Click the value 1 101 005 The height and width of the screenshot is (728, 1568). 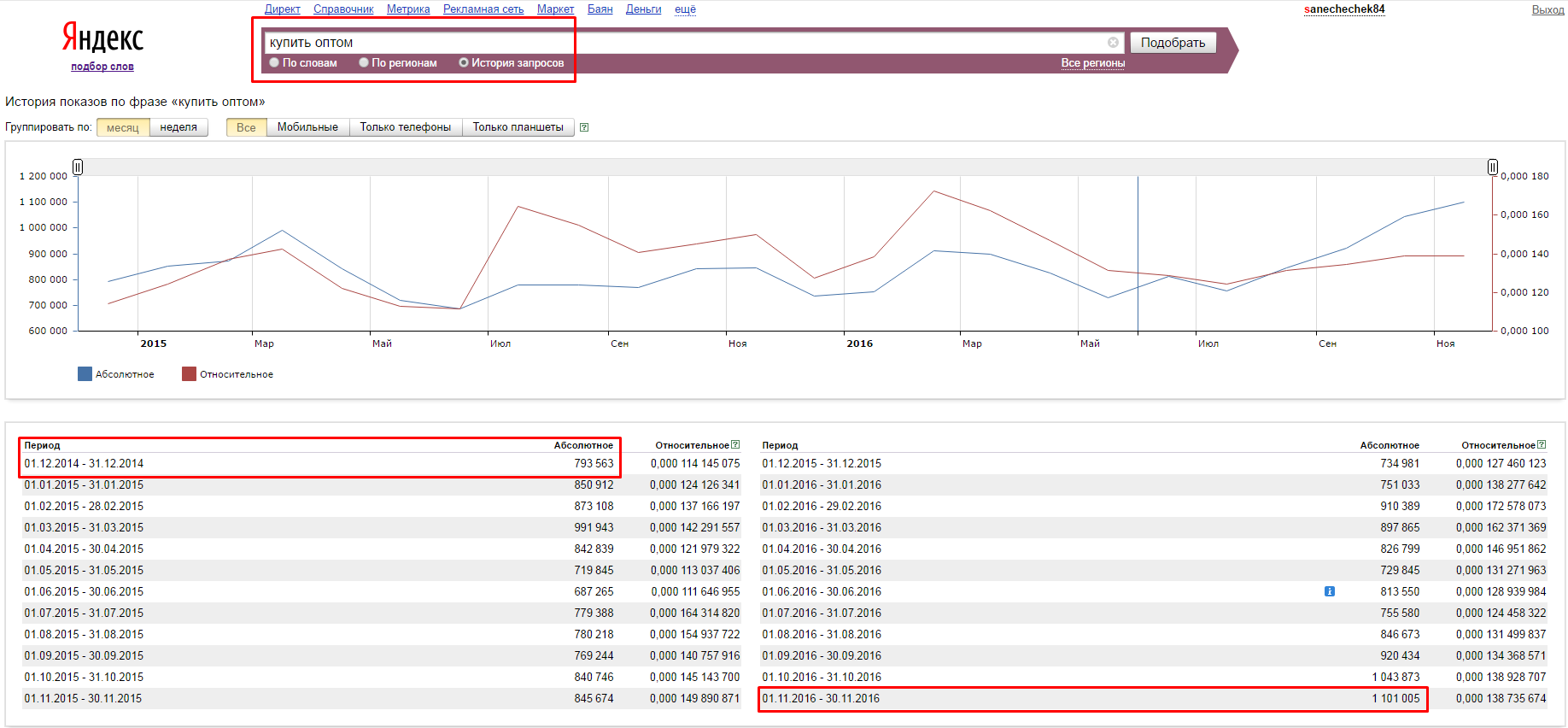pos(1395,698)
